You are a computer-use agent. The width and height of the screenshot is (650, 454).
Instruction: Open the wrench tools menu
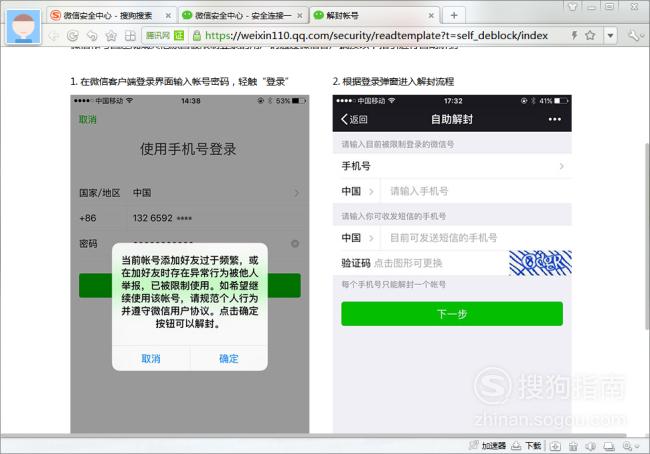point(635,36)
